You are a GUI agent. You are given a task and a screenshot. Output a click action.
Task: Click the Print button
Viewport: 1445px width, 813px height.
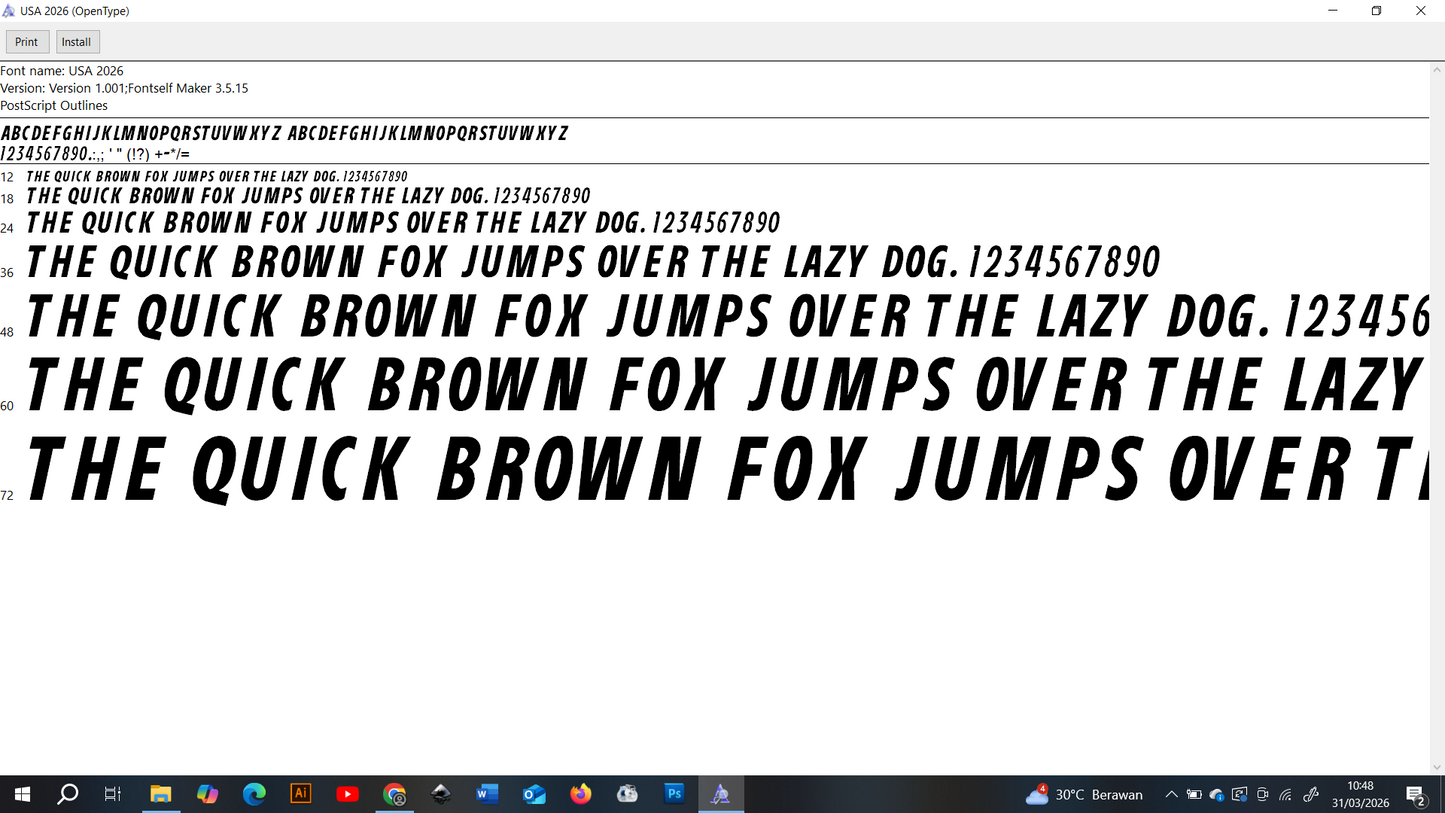tap(27, 42)
